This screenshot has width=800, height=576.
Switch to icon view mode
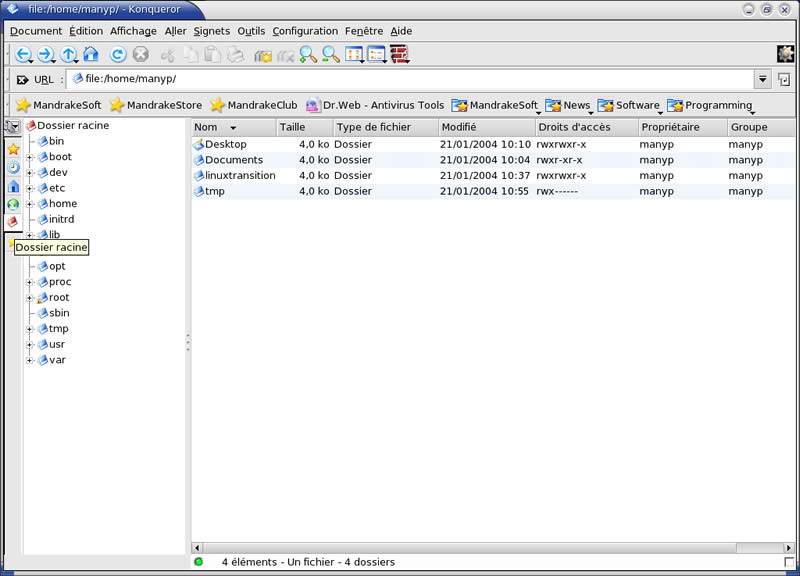pyautogui.click(x=354, y=55)
